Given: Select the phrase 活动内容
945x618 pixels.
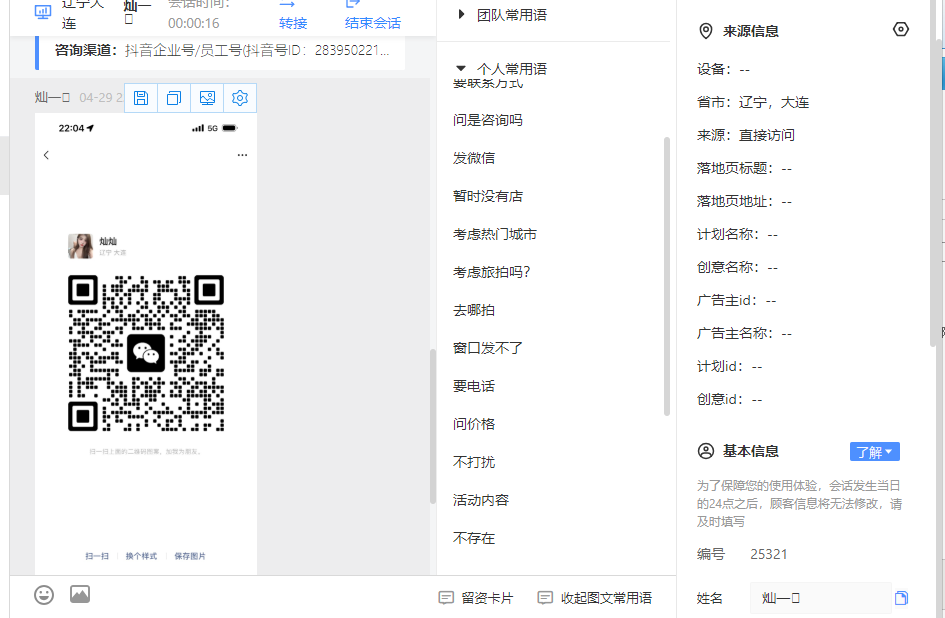Looking at the screenshot, I should 481,500.
